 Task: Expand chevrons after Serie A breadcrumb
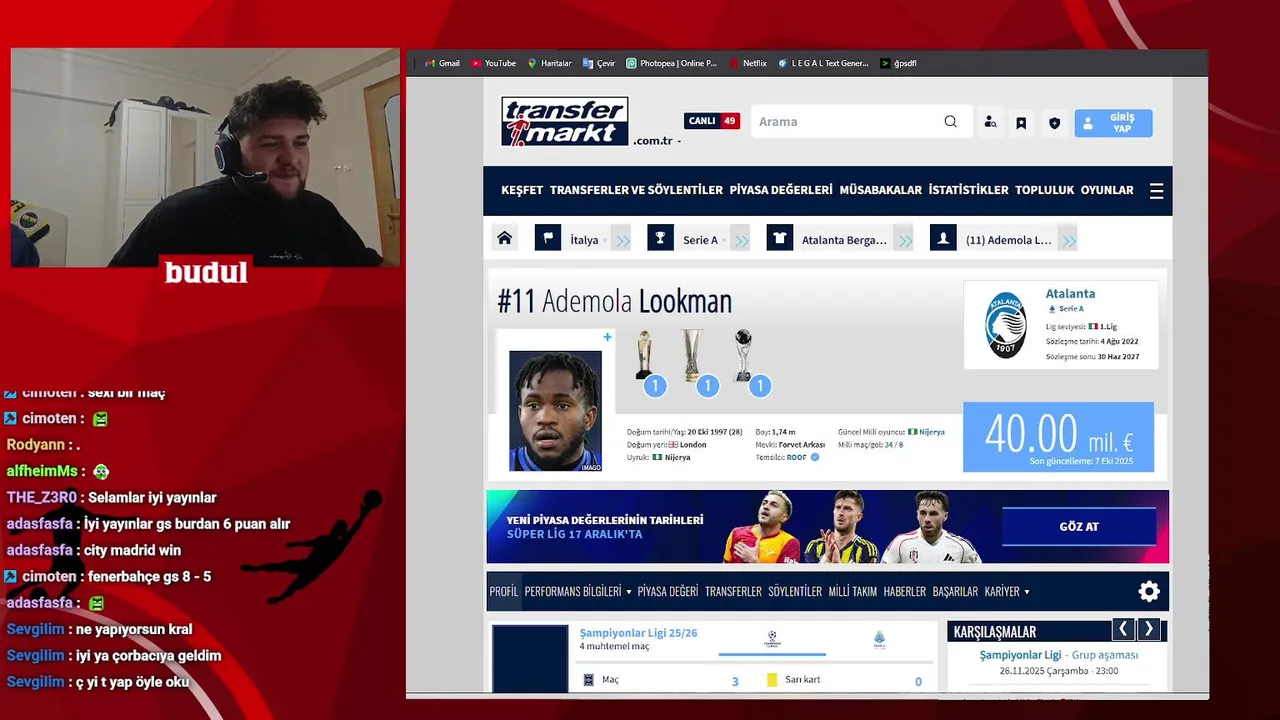point(740,240)
